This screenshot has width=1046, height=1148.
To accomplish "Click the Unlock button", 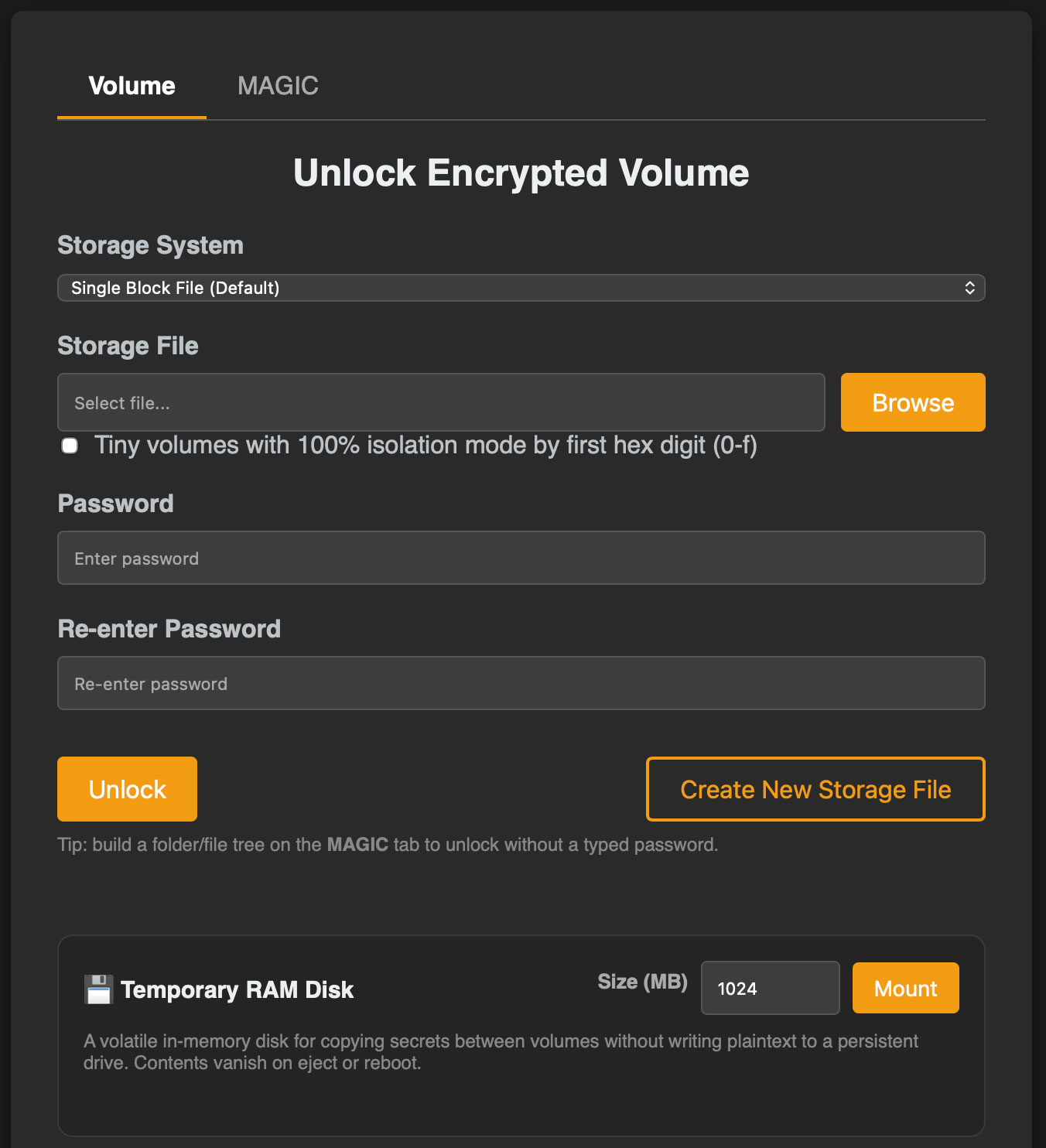I will coord(127,789).
